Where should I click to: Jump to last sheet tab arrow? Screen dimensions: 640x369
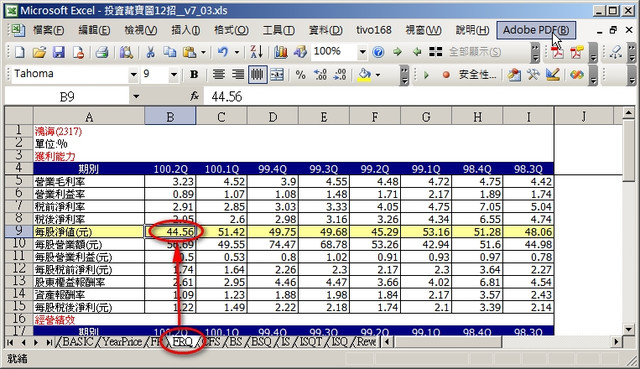(49, 342)
